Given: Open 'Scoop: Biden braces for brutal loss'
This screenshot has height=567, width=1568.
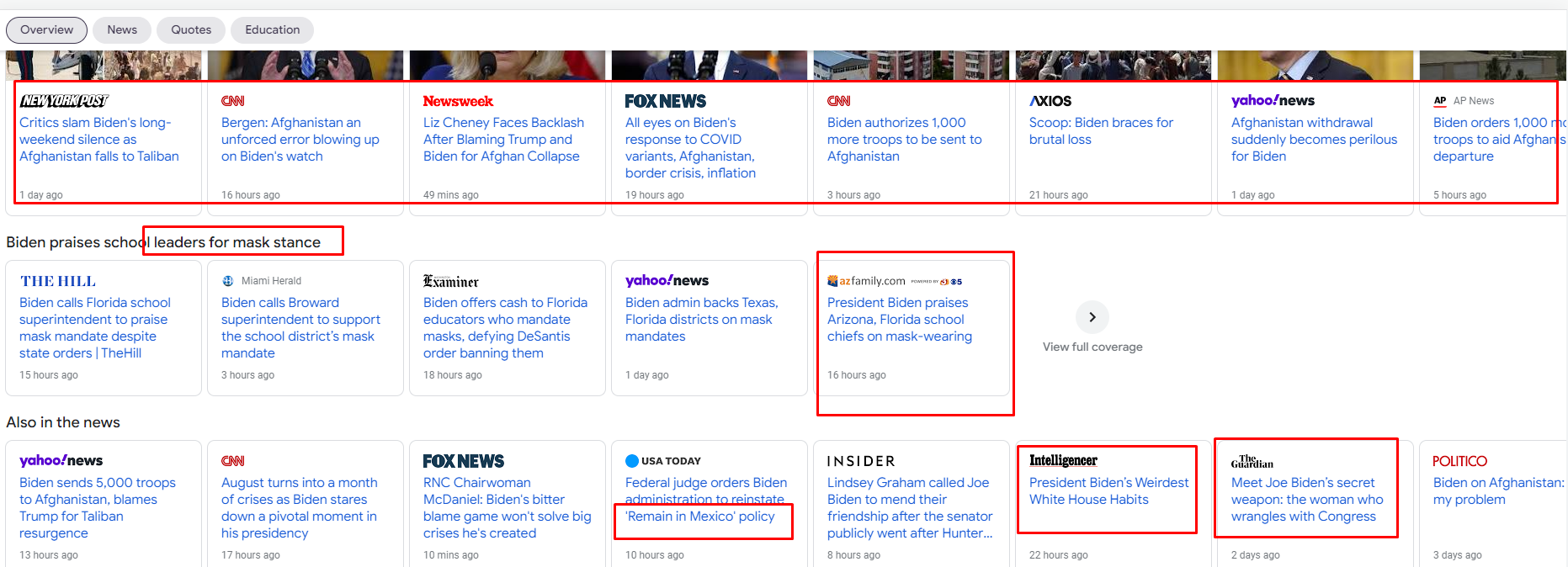Looking at the screenshot, I should click(1101, 131).
